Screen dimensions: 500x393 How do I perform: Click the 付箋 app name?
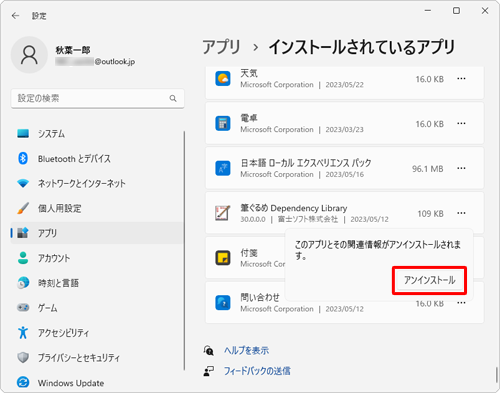click(x=249, y=253)
